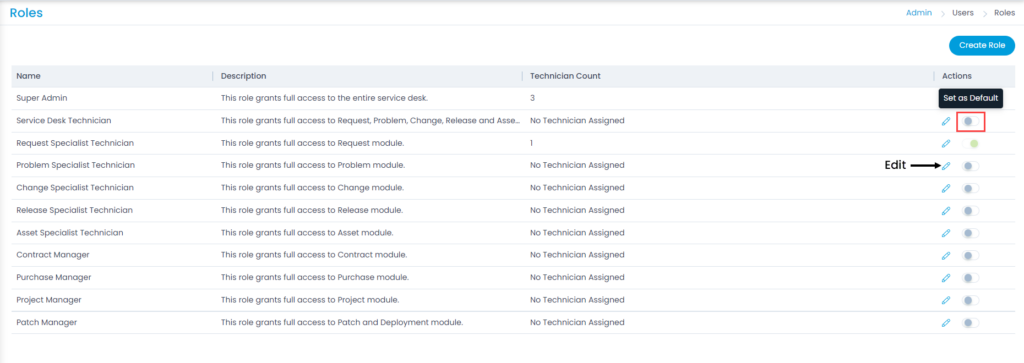
Task: Sort by the Name column header
Action: tap(28, 76)
